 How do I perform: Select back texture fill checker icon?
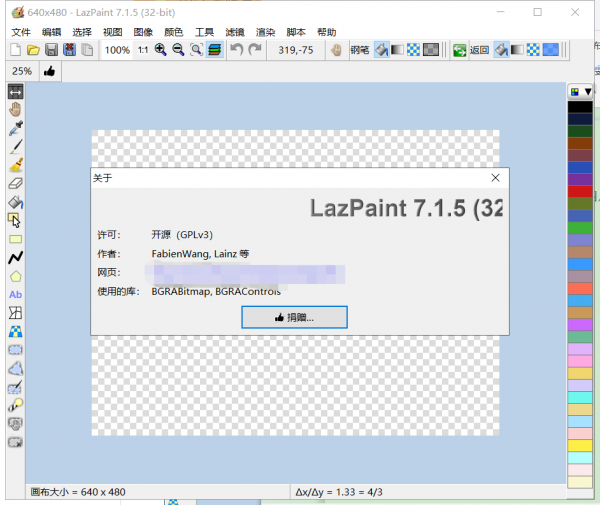click(533, 50)
